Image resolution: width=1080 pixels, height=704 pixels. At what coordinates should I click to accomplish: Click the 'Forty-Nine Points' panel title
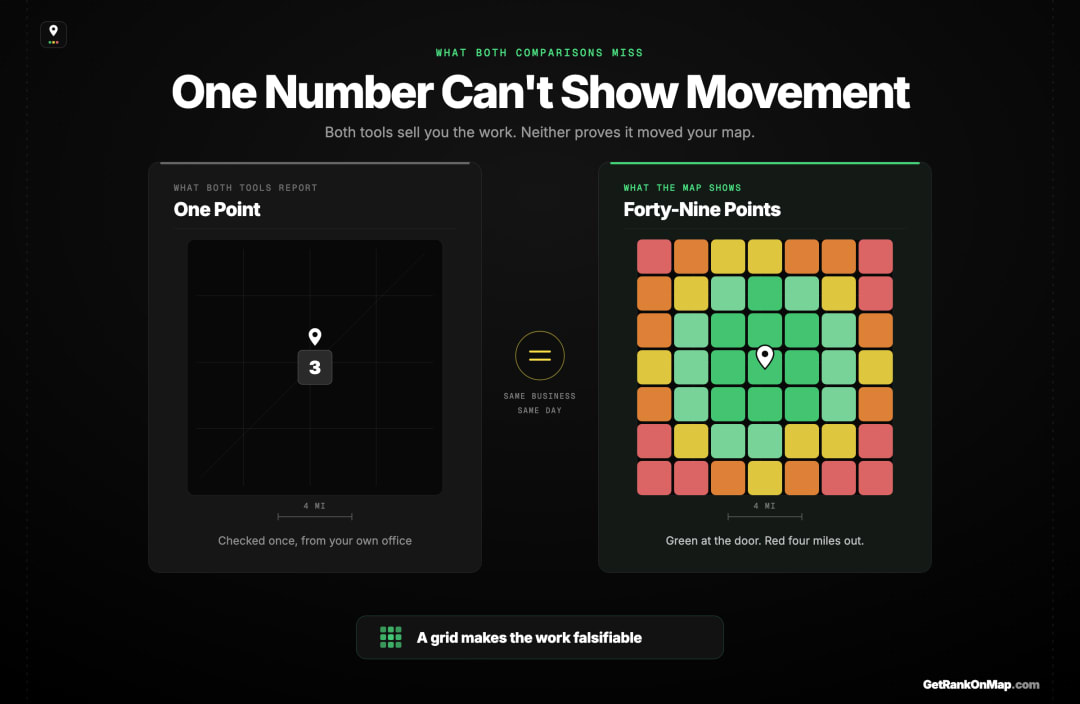pyautogui.click(x=702, y=209)
